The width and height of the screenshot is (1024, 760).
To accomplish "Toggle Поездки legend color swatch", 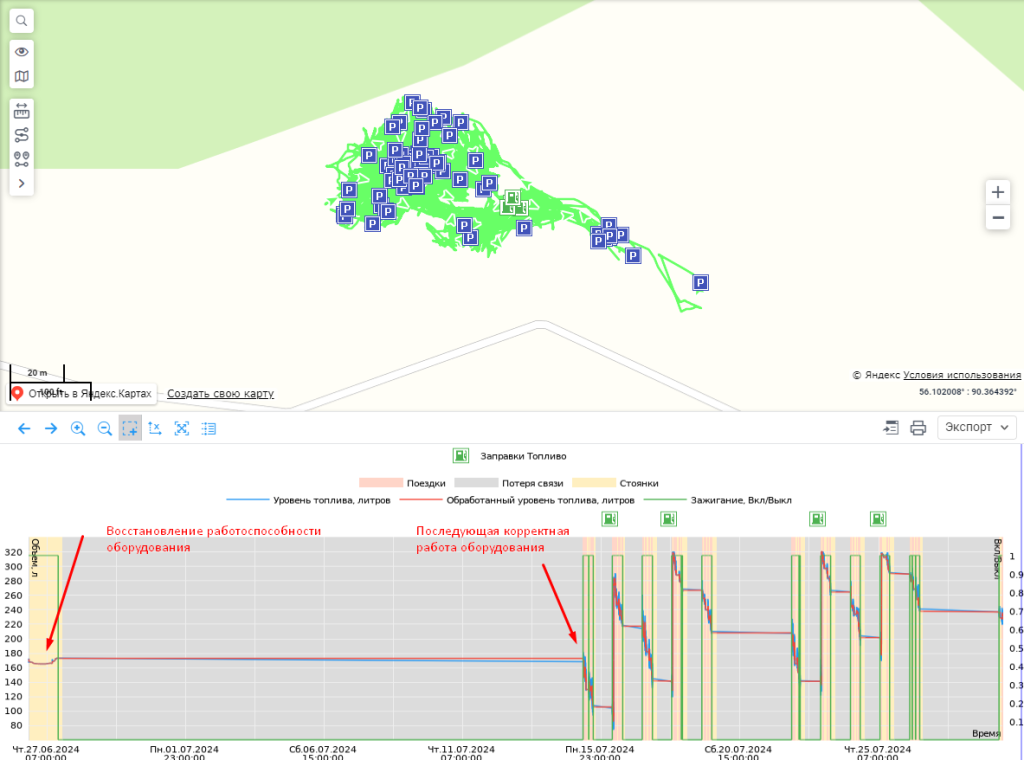I will tap(381, 483).
